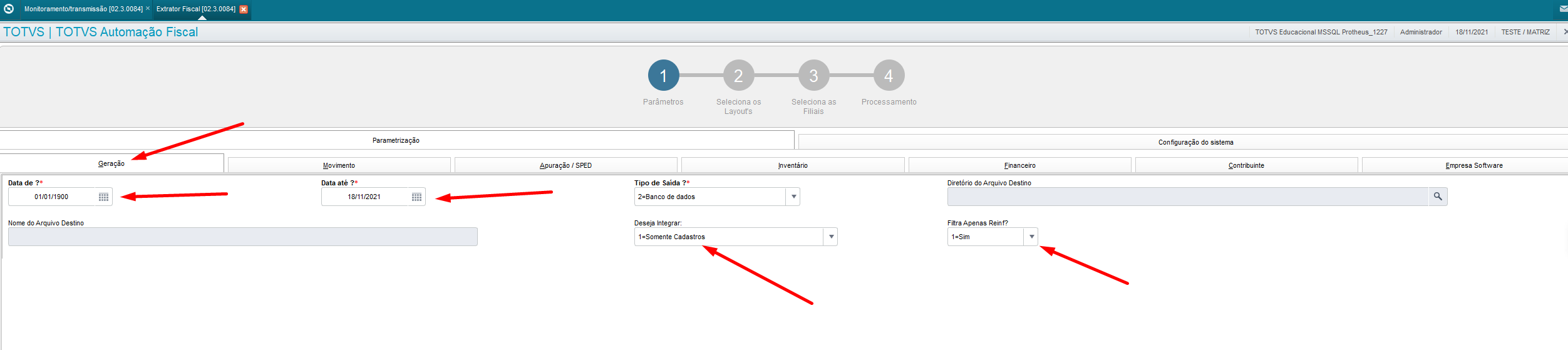The image size is (1568, 350).
Task: Open the Inventário sub-tab
Action: (793, 165)
